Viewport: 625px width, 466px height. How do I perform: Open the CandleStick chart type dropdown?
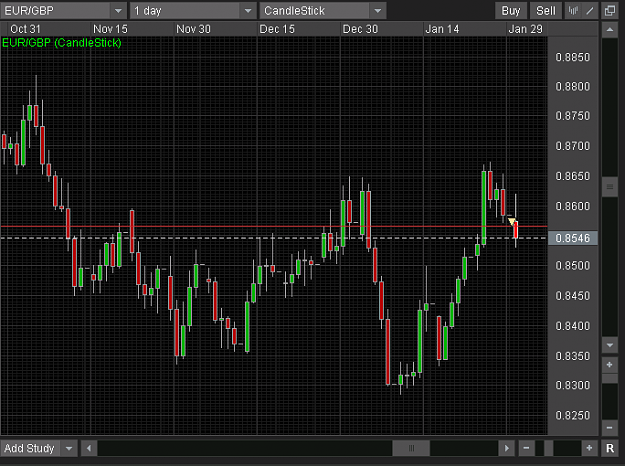coord(377,11)
